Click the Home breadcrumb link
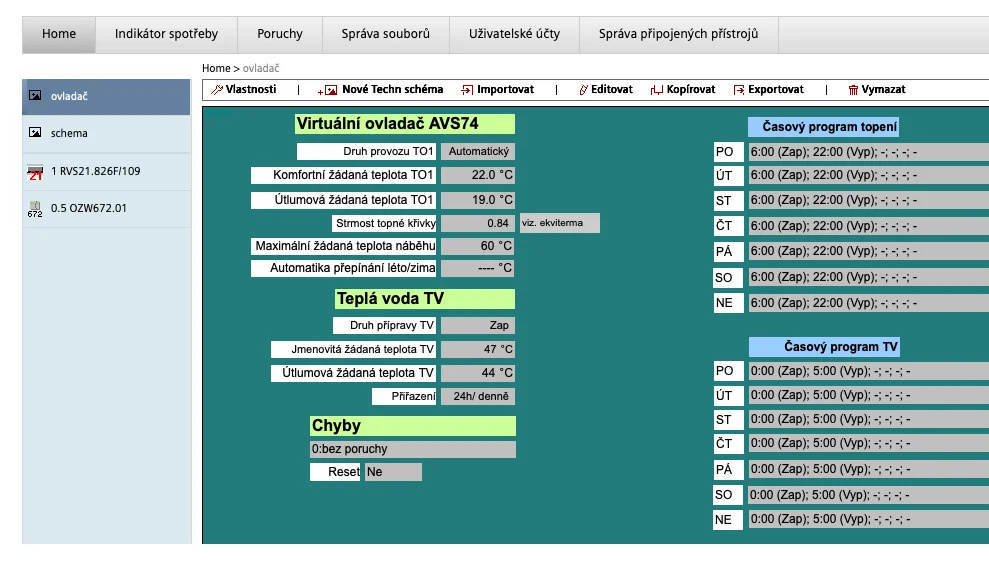Screen dimensions: 989x572 216,68
